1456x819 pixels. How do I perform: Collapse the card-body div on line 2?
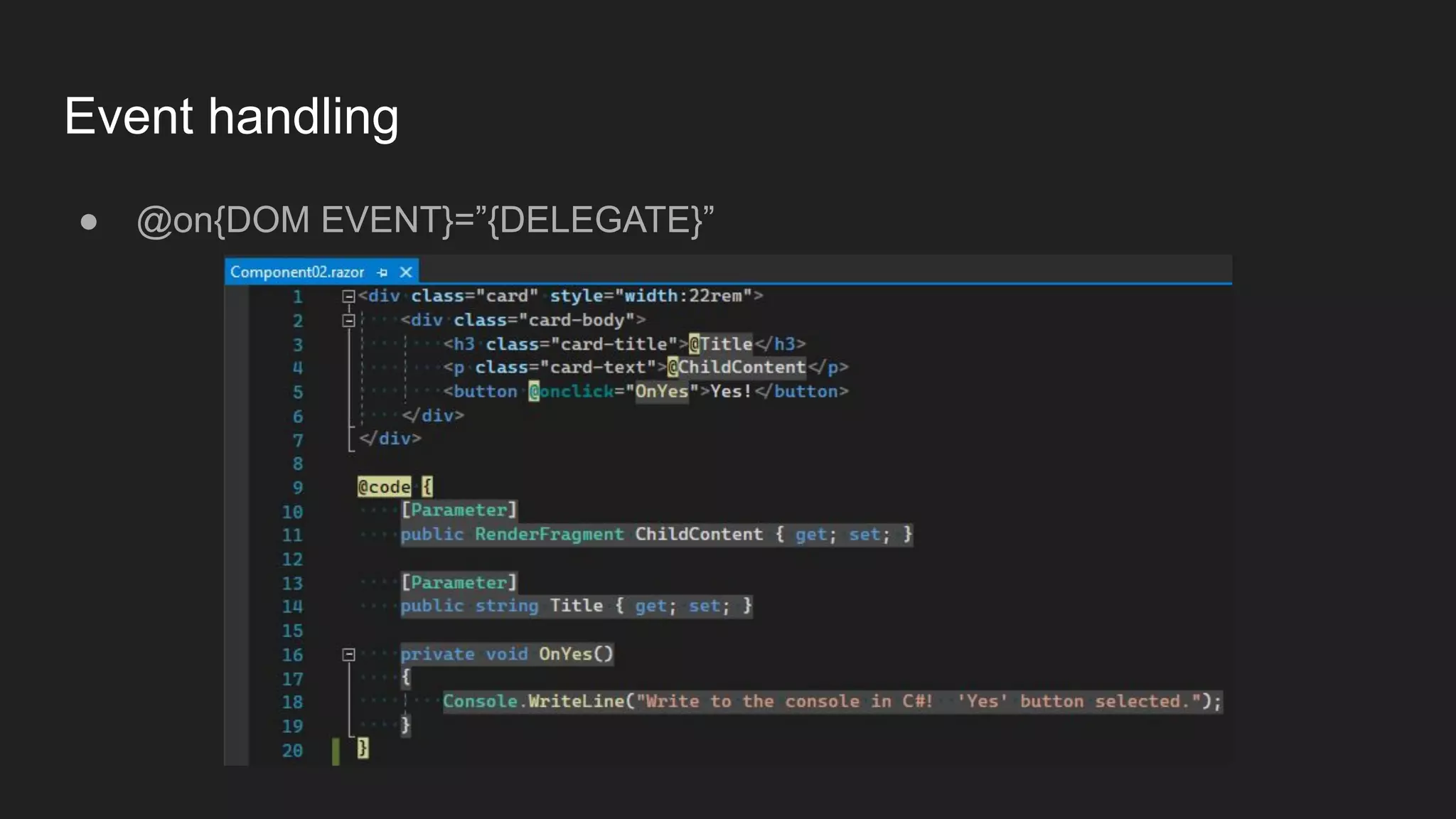pos(348,321)
